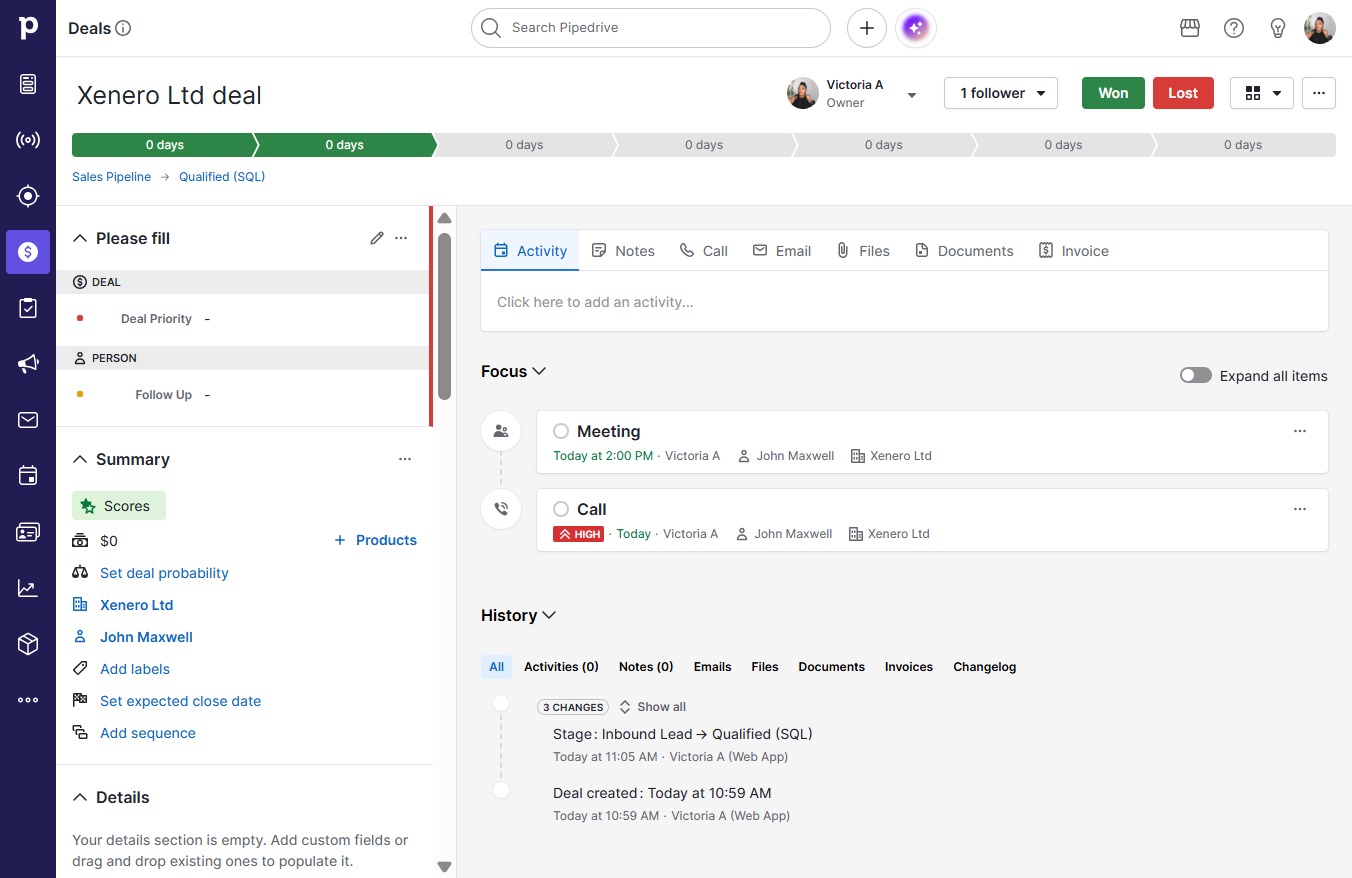
Task: Mark the Call activity as done
Action: pyautogui.click(x=561, y=509)
